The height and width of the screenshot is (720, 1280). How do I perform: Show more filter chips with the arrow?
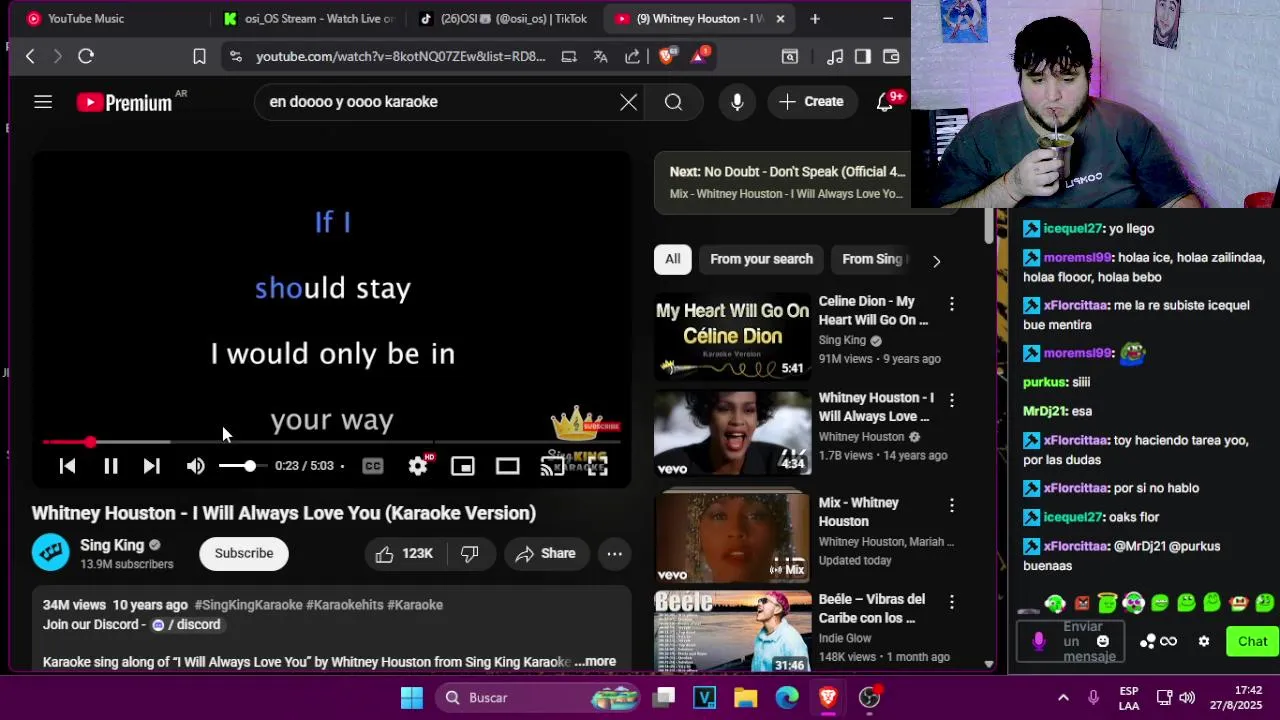(936, 261)
